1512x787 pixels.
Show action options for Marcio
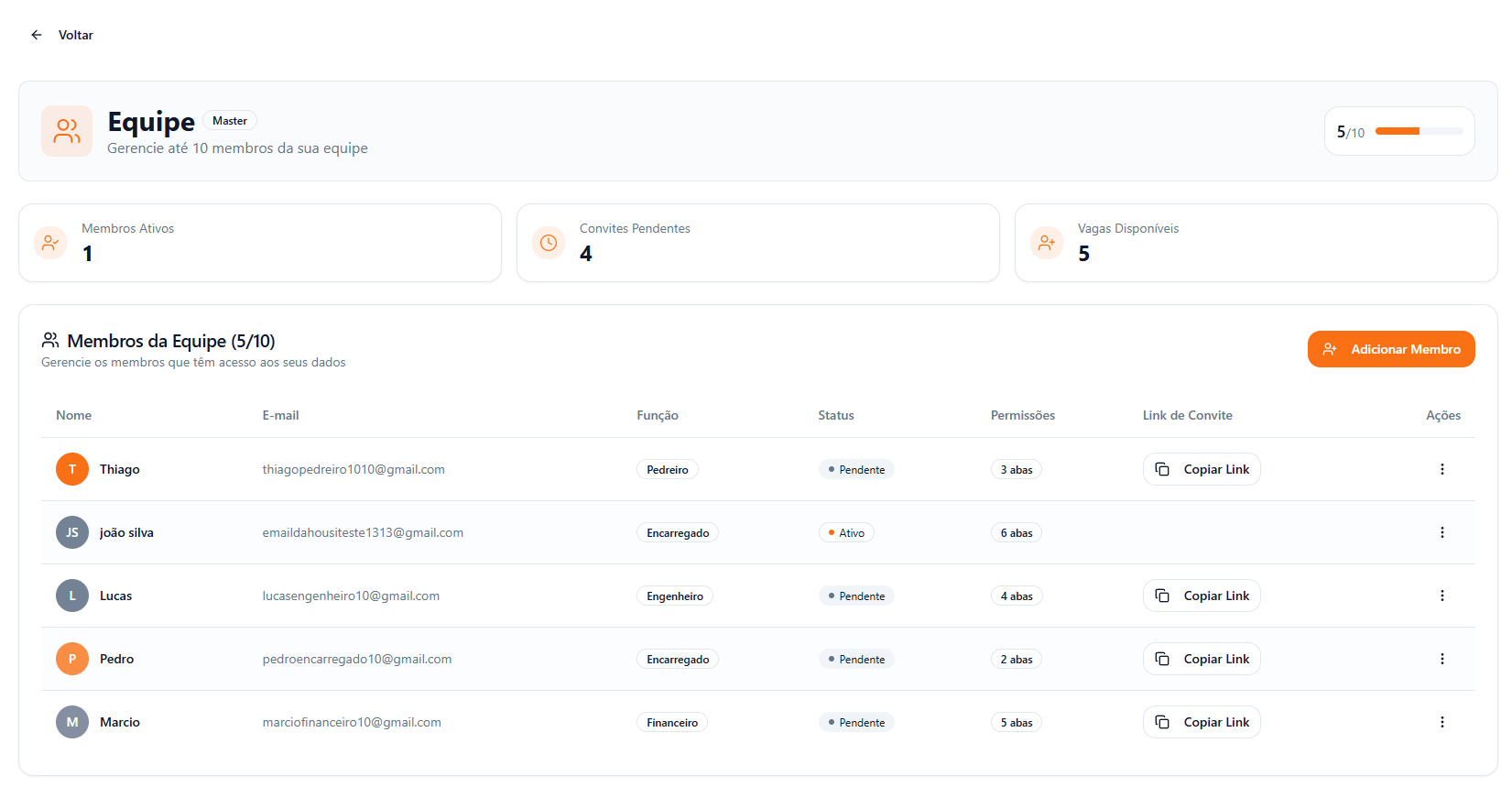click(1441, 722)
